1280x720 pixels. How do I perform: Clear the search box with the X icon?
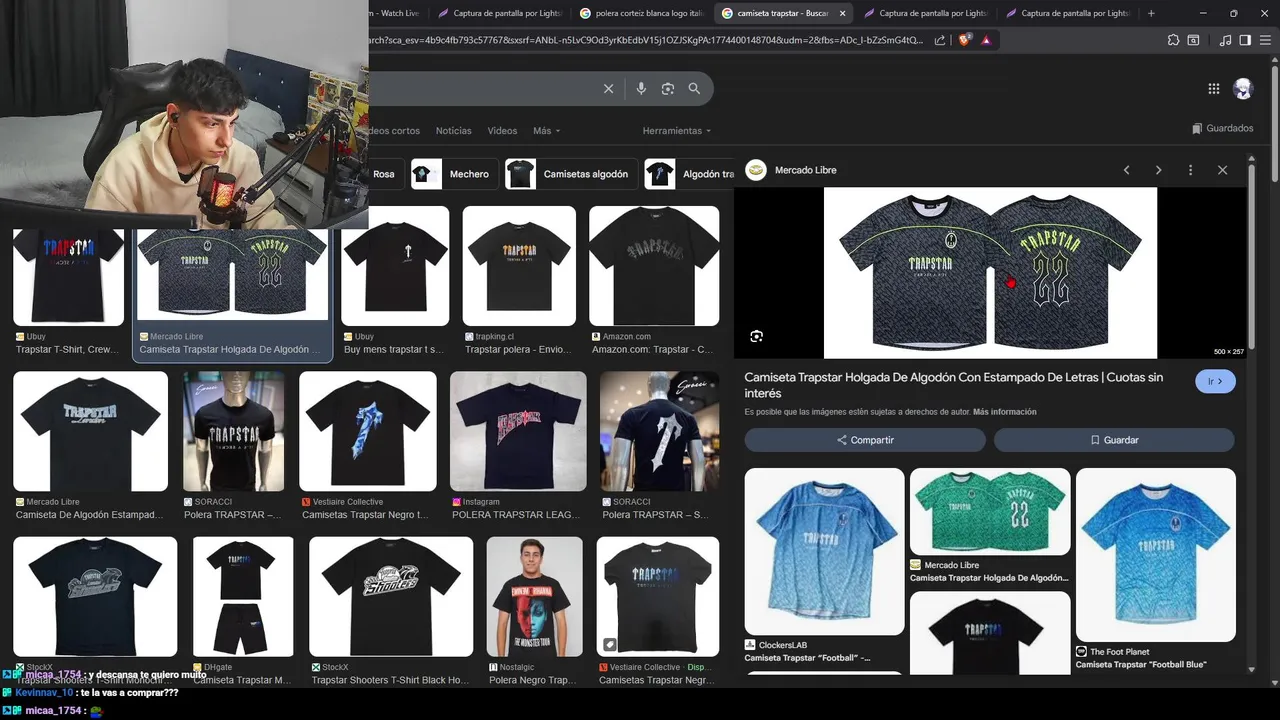coord(608,89)
